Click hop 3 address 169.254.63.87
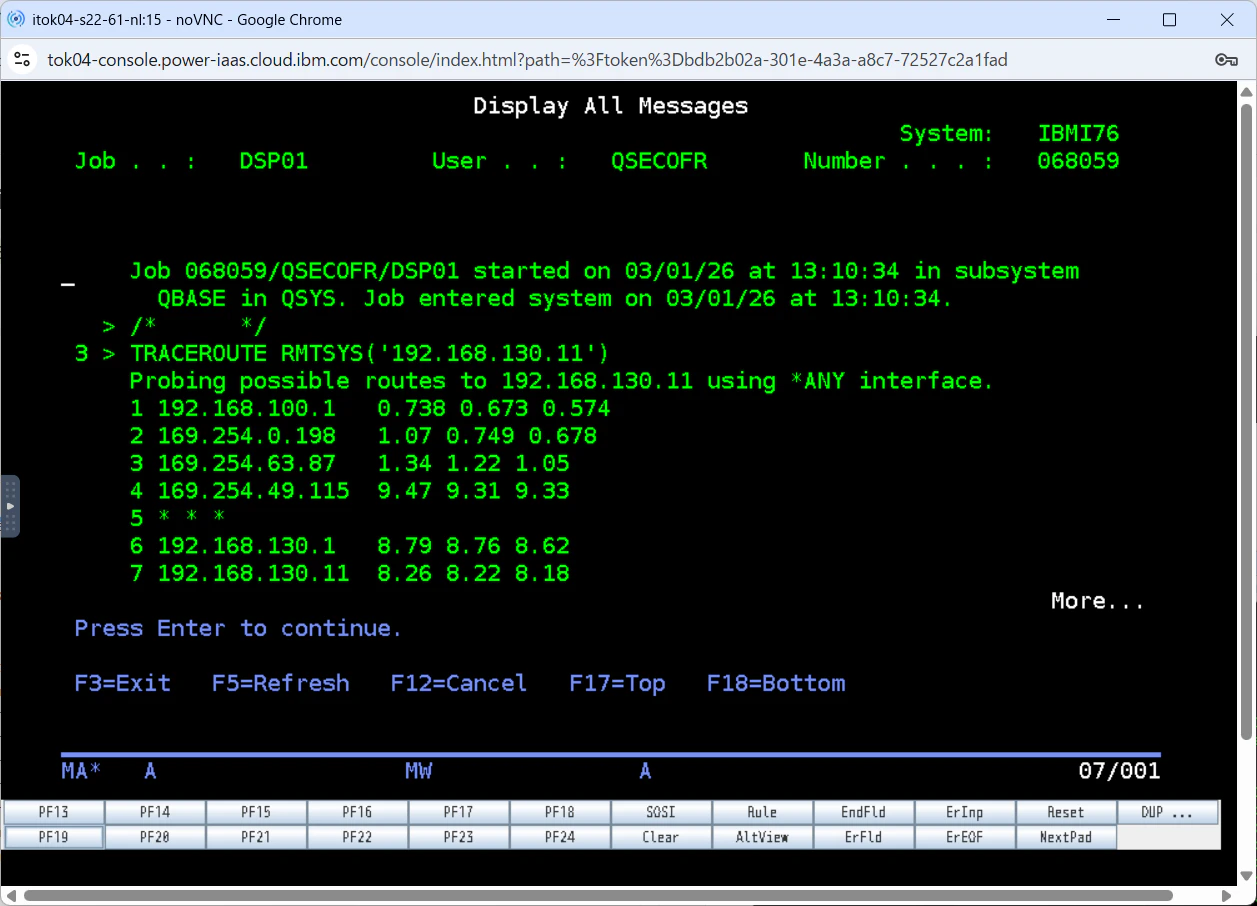Image resolution: width=1257 pixels, height=906 pixels. (x=246, y=463)
